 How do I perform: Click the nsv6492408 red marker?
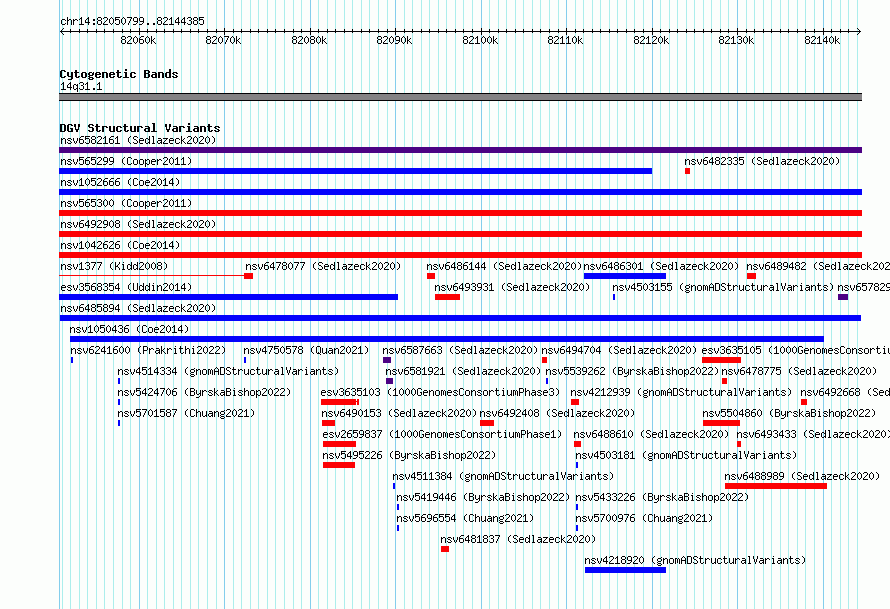tap(487, 423)
